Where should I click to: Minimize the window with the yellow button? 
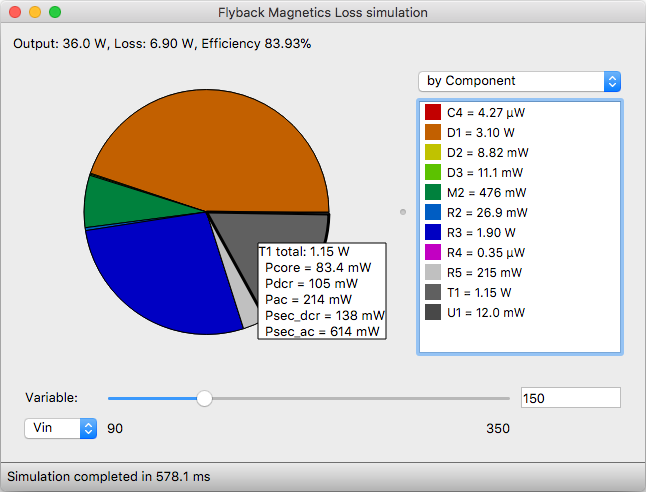pyautogui.click(x=35, y=12)
